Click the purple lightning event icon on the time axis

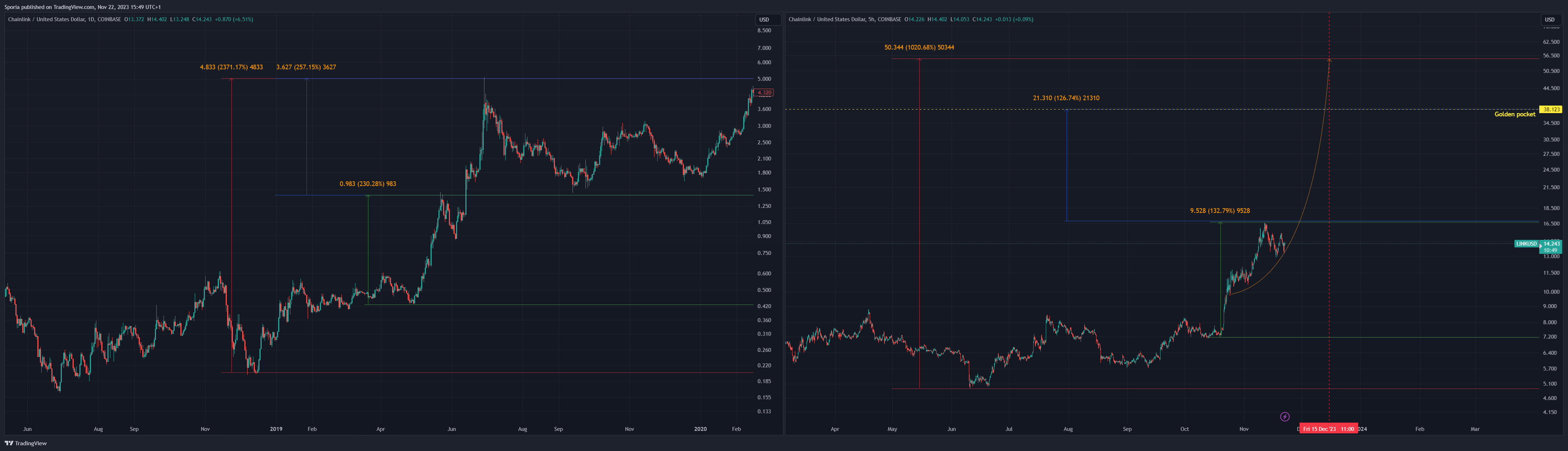click(x=1284, y=417)
